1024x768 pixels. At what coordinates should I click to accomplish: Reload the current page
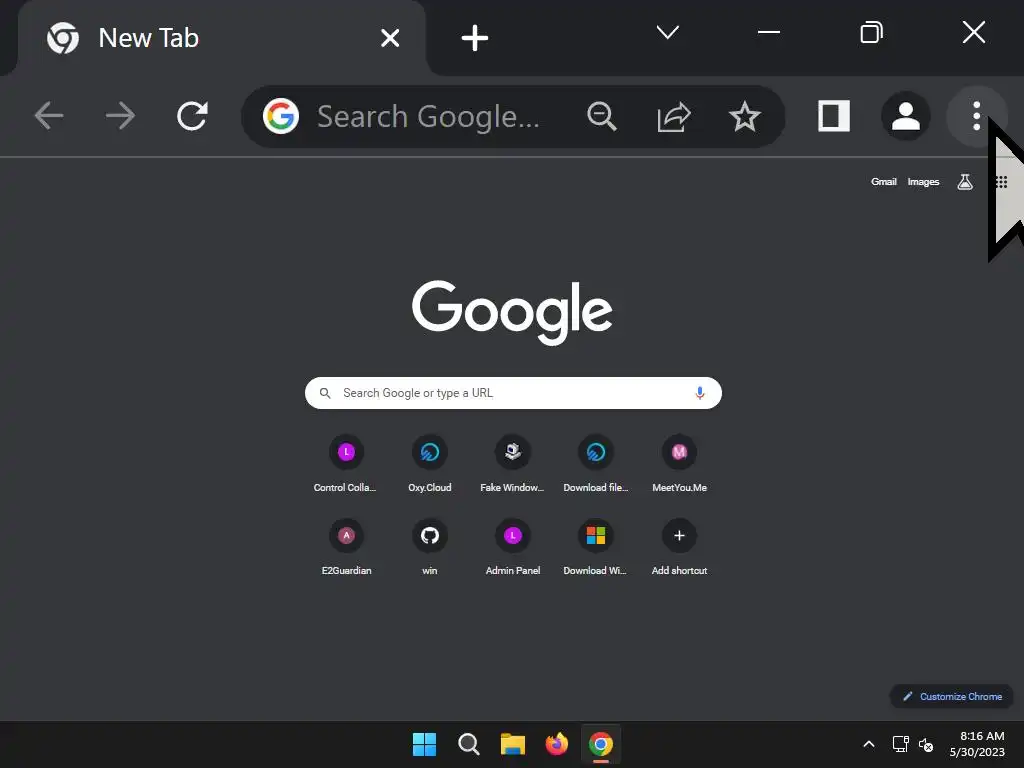[x=193, y=116]
